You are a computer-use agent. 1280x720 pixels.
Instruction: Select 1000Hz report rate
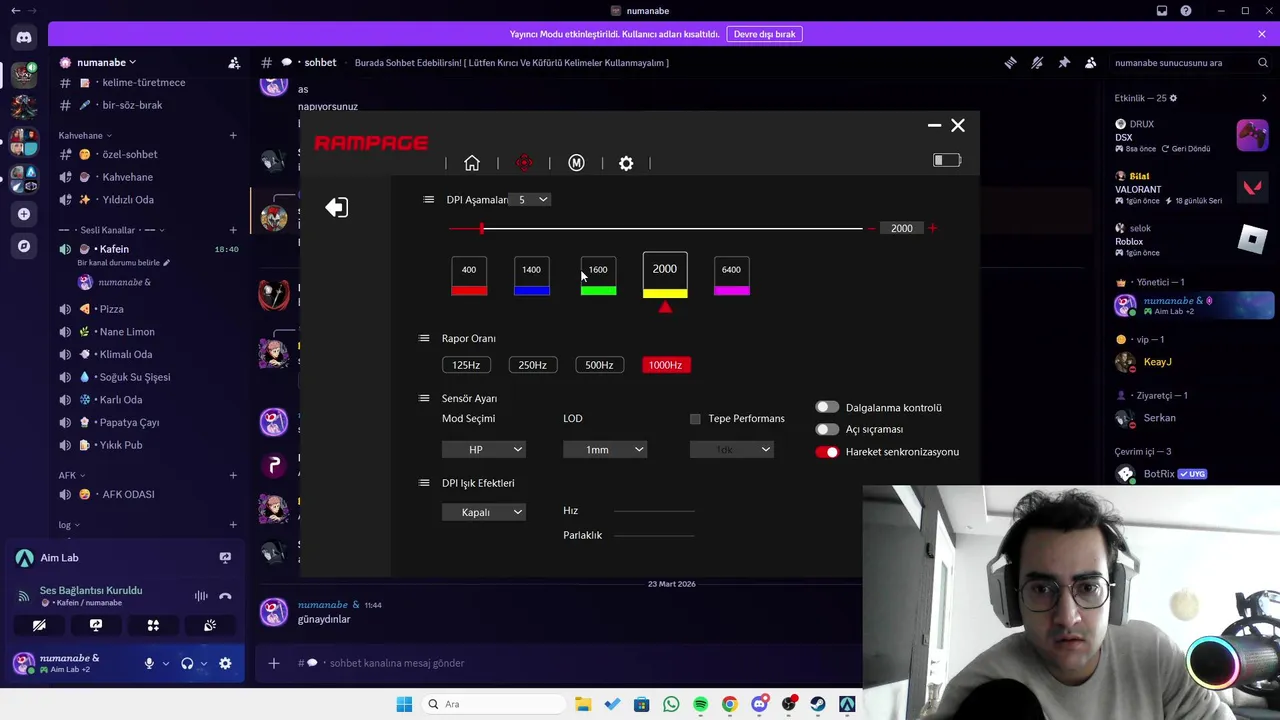point(665,365)
